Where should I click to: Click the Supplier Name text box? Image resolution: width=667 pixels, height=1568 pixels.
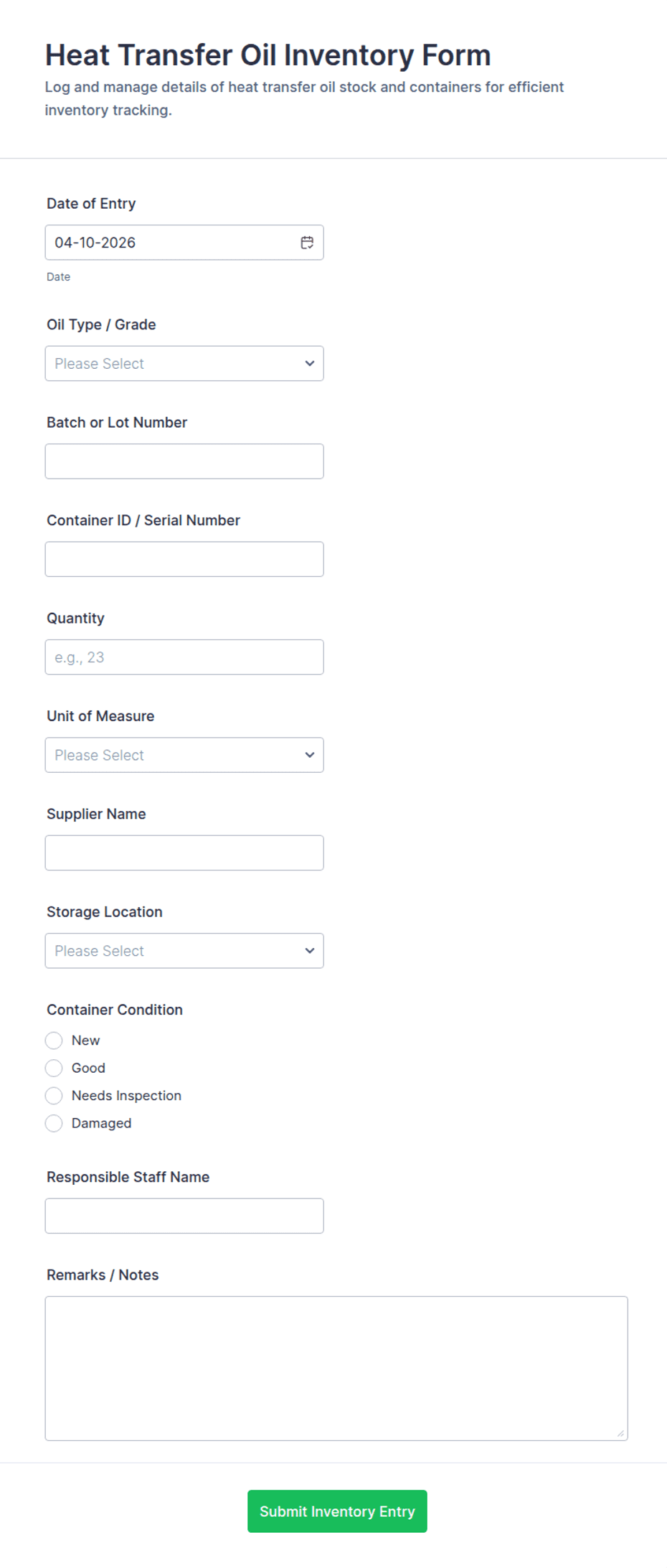point(184,853)
